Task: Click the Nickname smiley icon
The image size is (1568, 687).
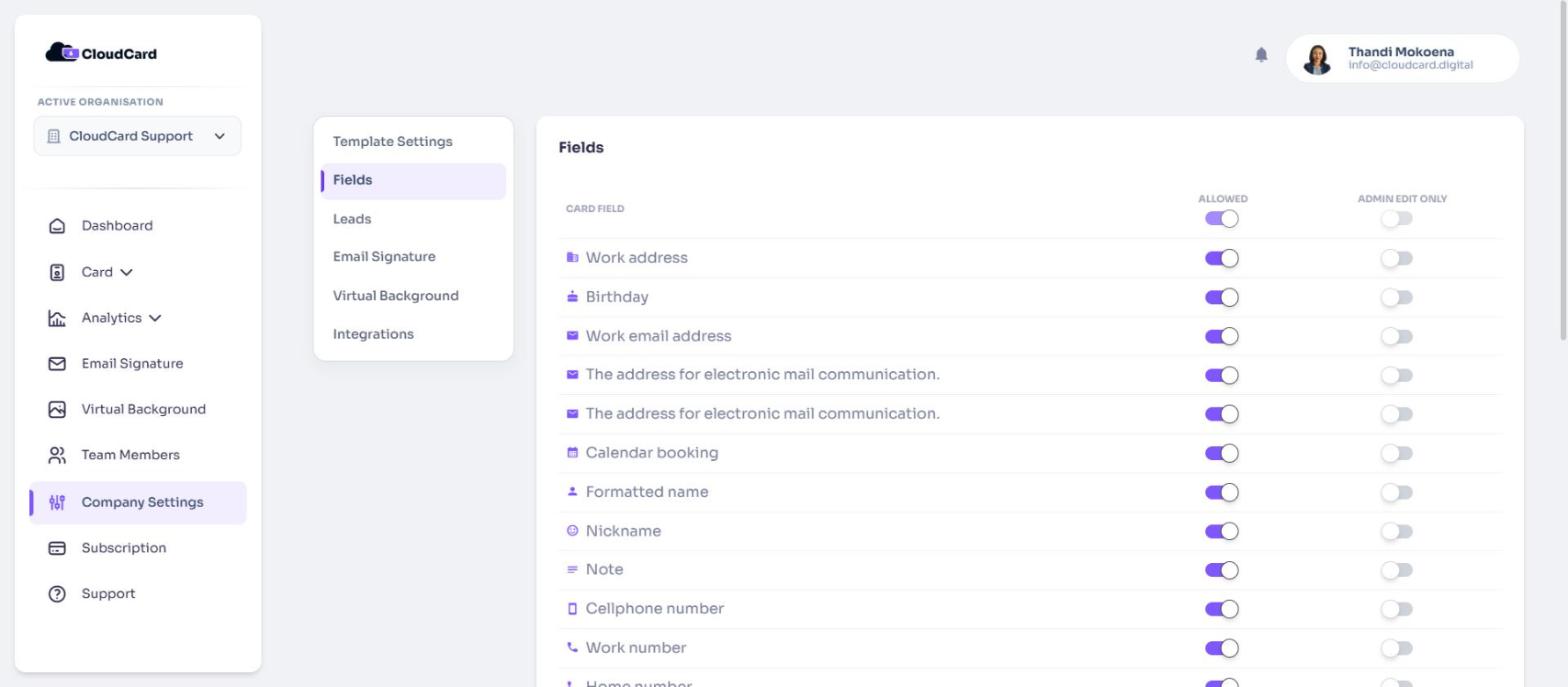Action: 572,531
